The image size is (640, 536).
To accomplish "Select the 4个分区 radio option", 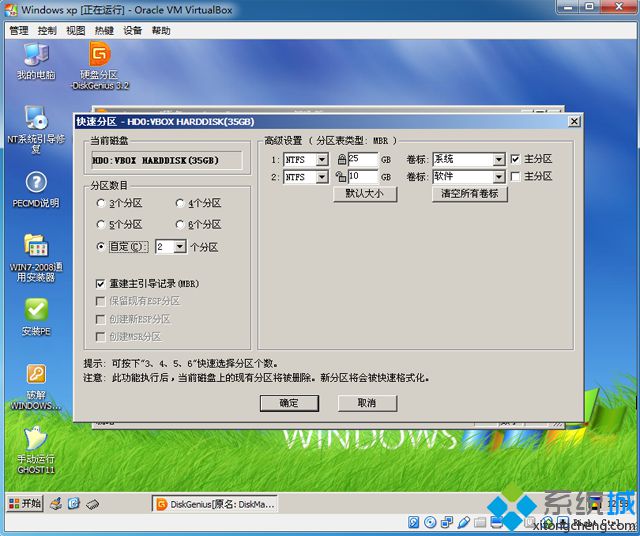I will [180, 202].
